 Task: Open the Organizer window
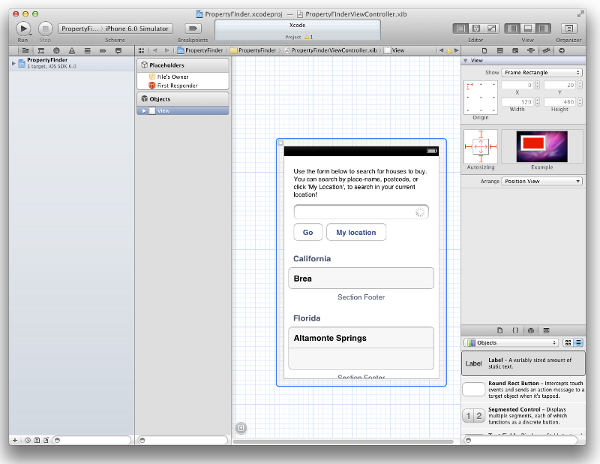tap(569, 28)
